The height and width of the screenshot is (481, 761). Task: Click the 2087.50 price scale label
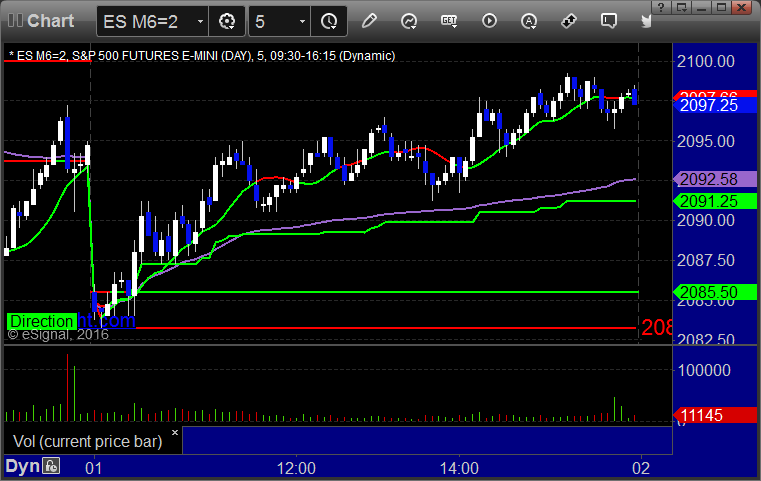click(x=706, y=260)
